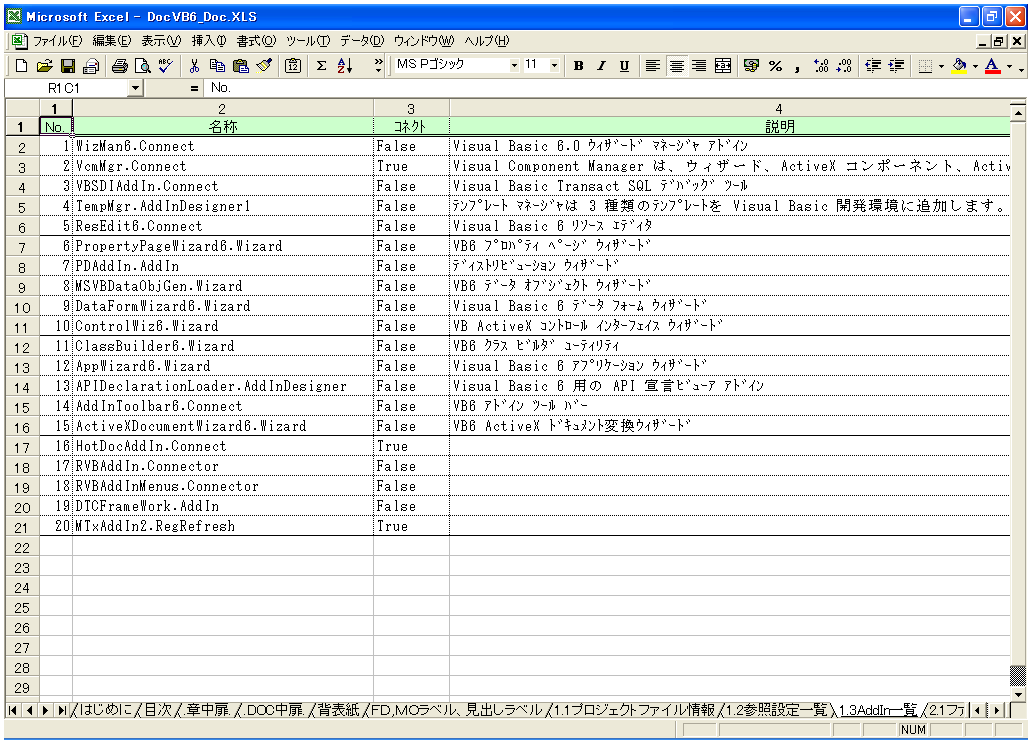This screenshot has width=1030, height=740.
Task: Apply the yellow Fill Color bucket
Action: coord(959,66)
